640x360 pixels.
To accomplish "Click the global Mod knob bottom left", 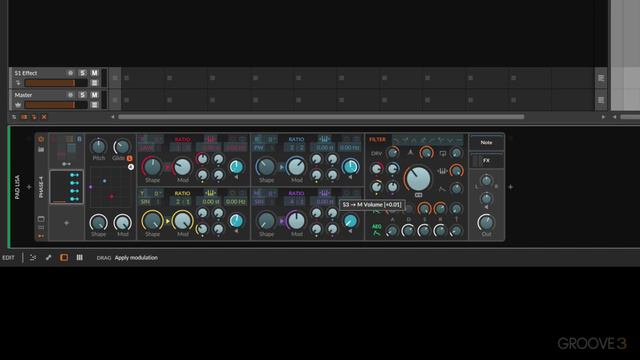I will [122, 222].
